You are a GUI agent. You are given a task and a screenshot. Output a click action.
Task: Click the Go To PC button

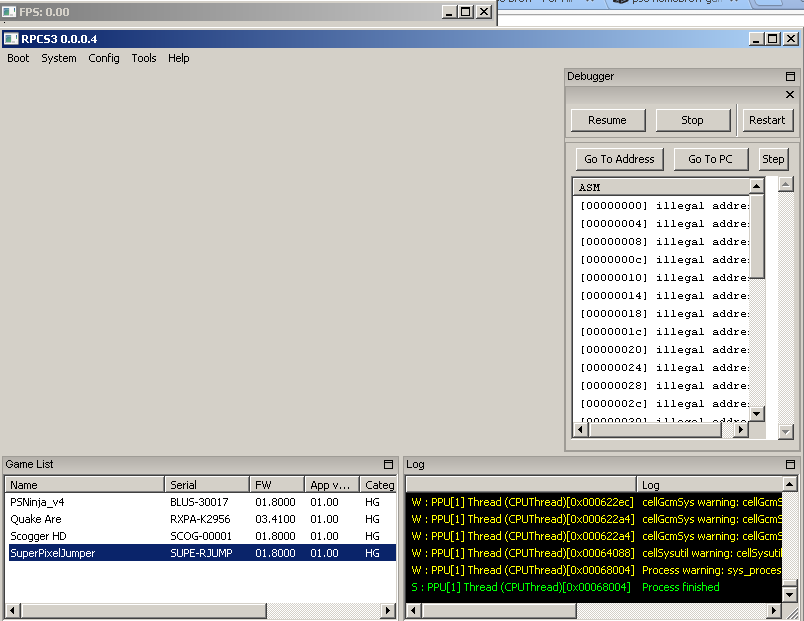point(710,159)
